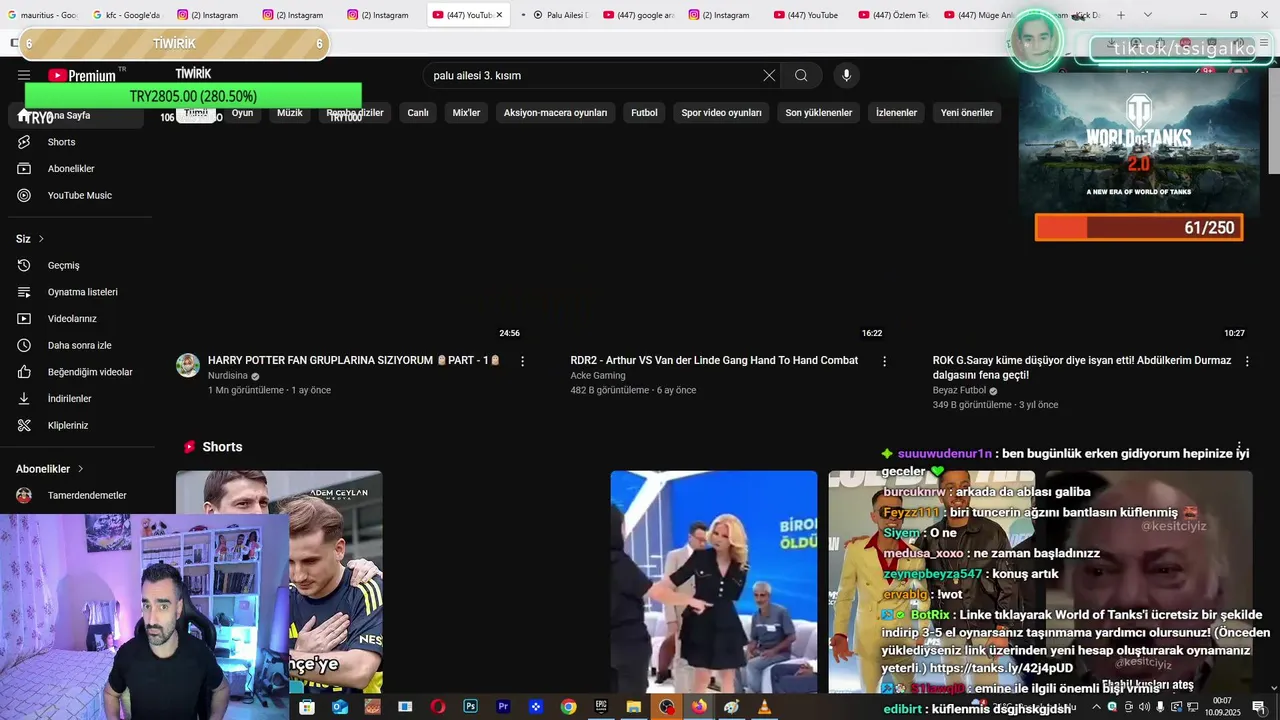Expand the Abonelikler section header

click(x=50, y=469)
